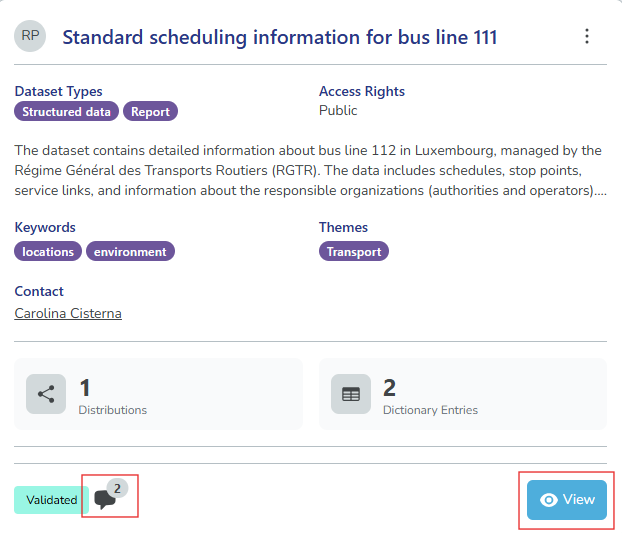Open the three-dot options menu

(x=587, y=37)
